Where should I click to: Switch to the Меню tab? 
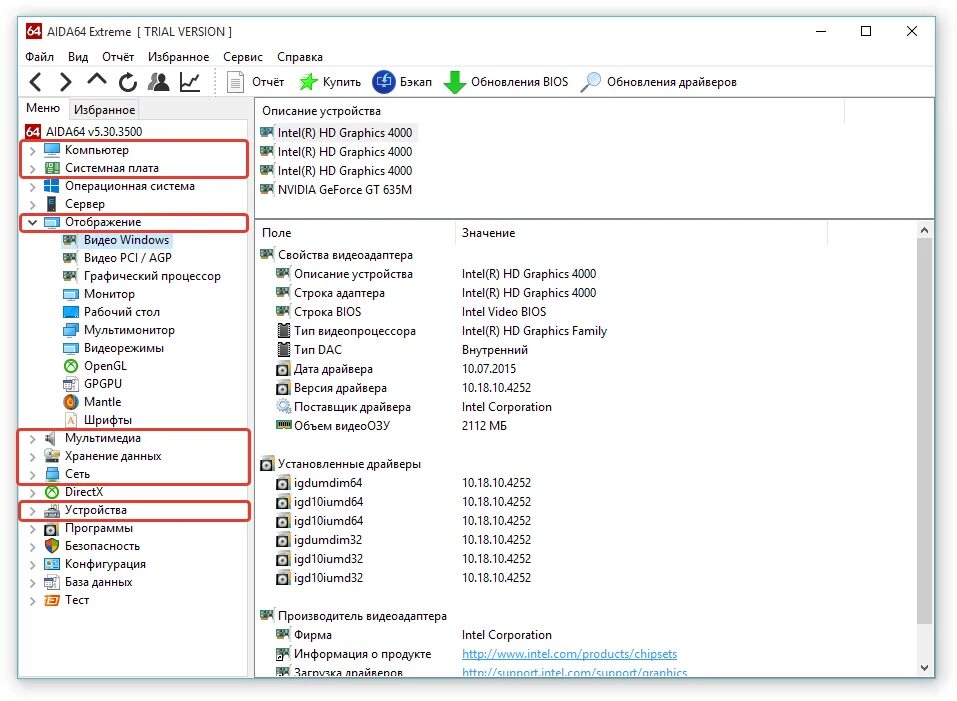pyautogui.click(x=43, y=108)
